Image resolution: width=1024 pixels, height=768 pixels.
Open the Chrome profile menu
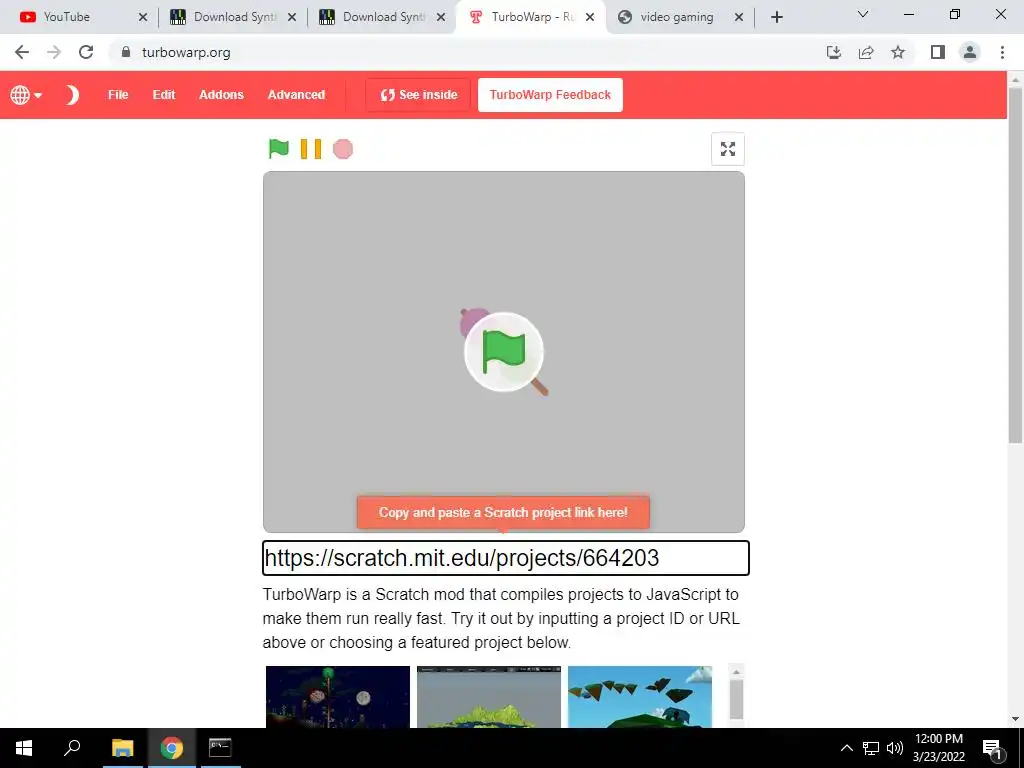pyautogui.click(x=970, y=52)
